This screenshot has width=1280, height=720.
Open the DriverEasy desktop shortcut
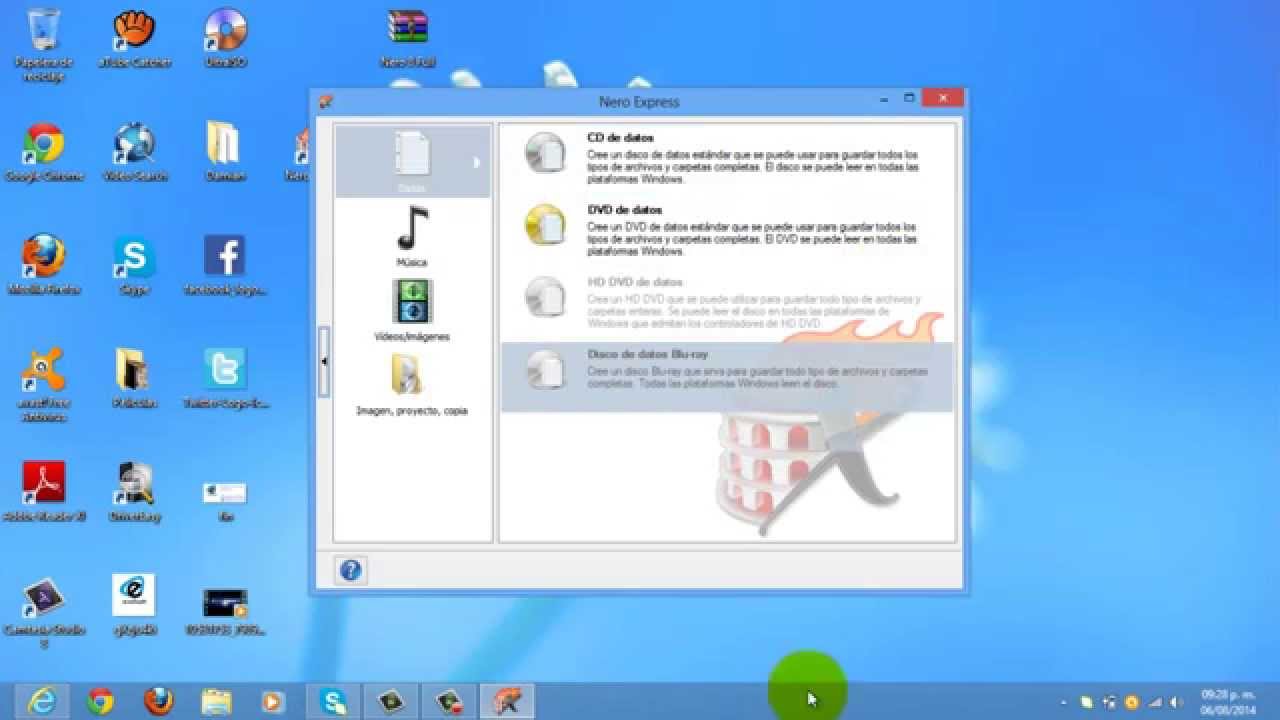[134, 493]
